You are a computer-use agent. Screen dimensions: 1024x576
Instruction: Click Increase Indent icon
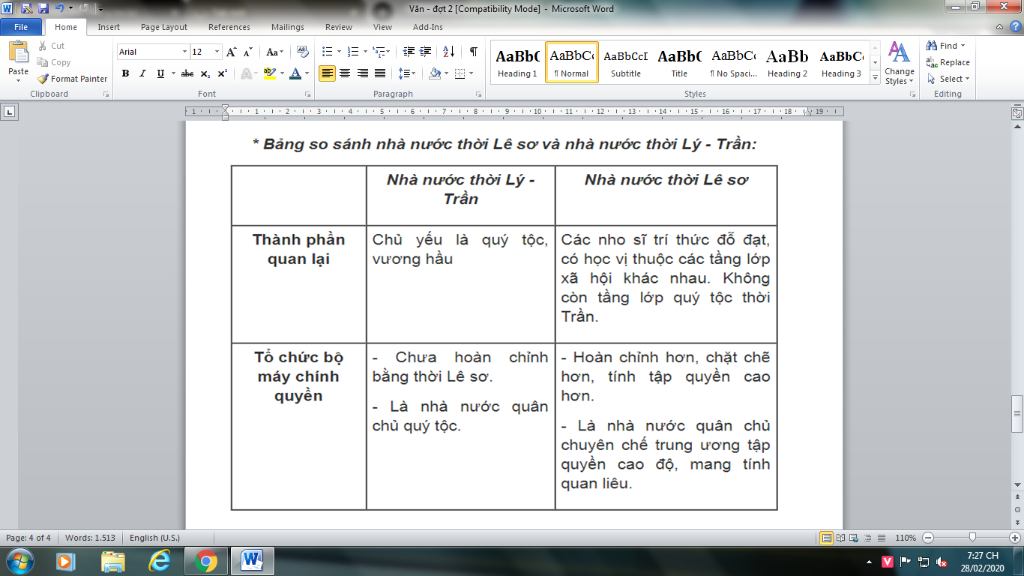[x=426, y=52]
